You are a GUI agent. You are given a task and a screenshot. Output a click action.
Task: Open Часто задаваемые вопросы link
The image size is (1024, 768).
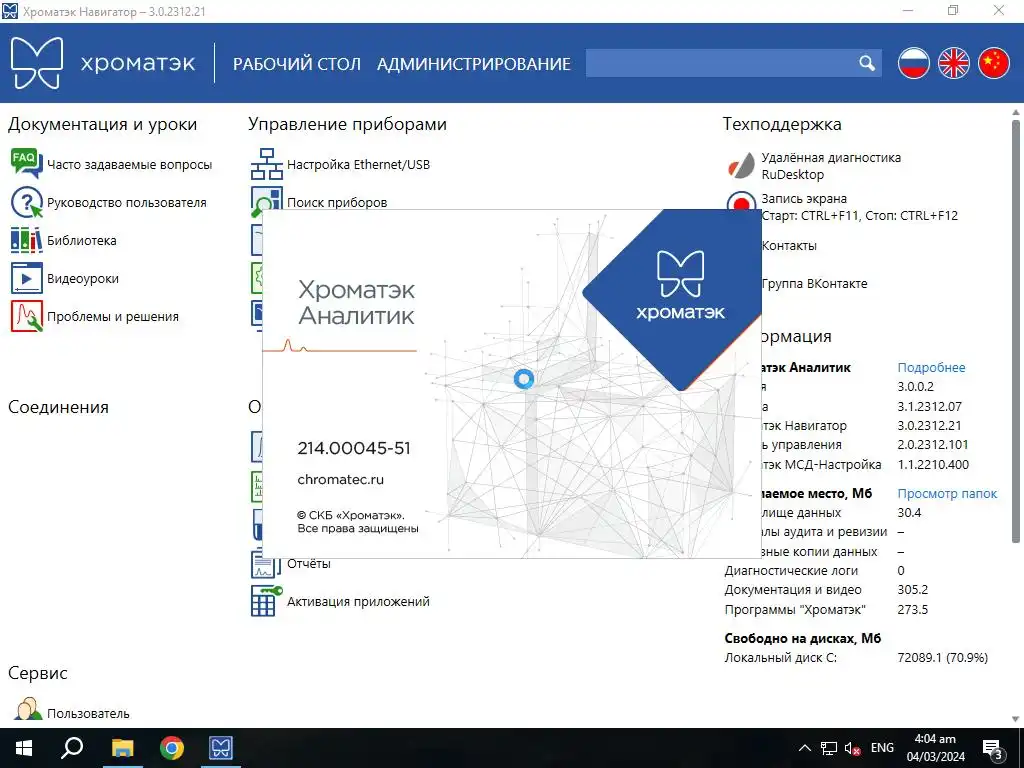click(129, 165)
